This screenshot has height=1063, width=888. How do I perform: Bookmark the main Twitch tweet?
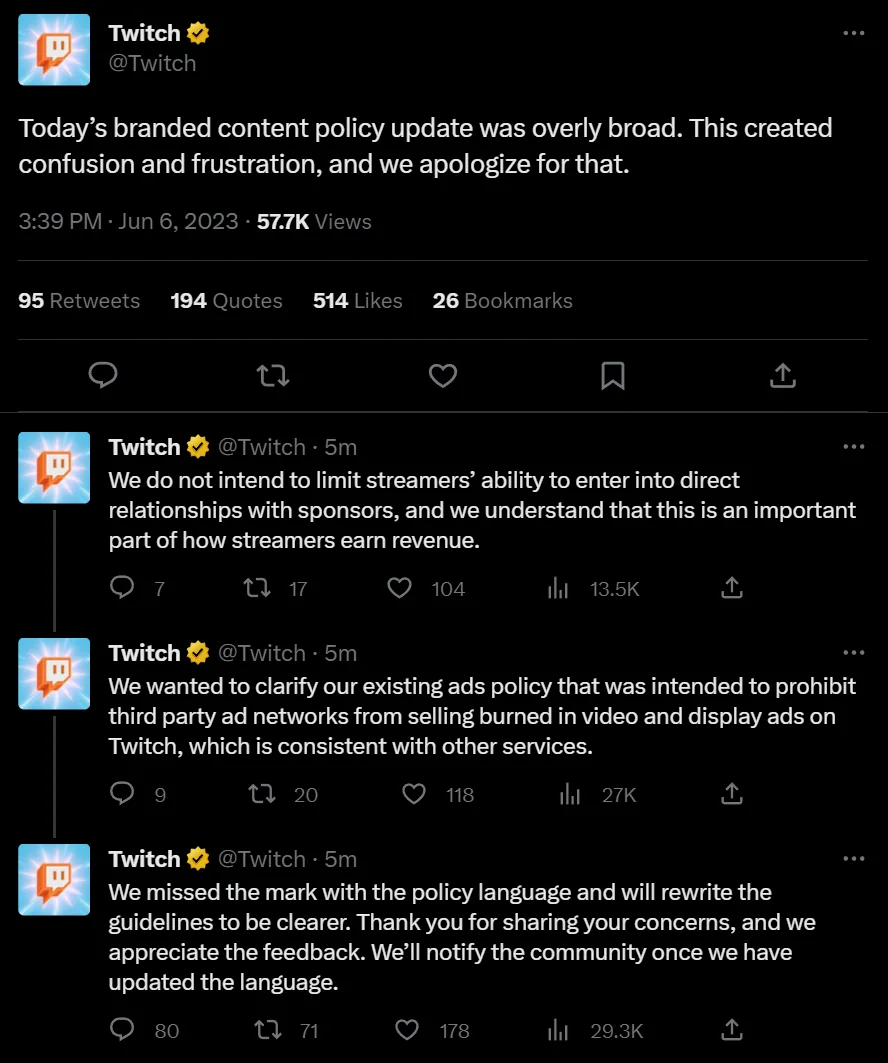pos(613,375)
